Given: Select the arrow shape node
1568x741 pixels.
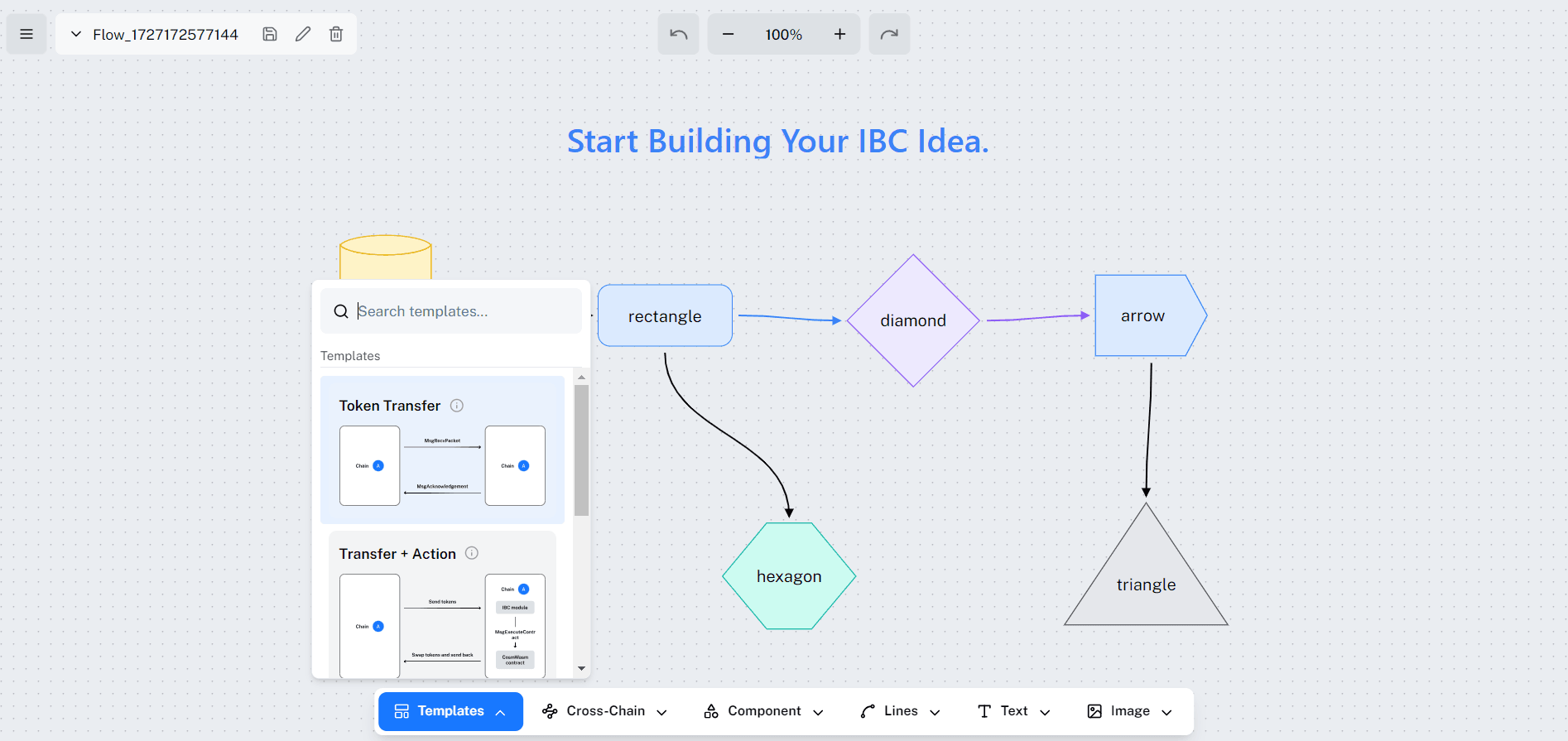Looking at the screenshot, I should coord(1151,315).
